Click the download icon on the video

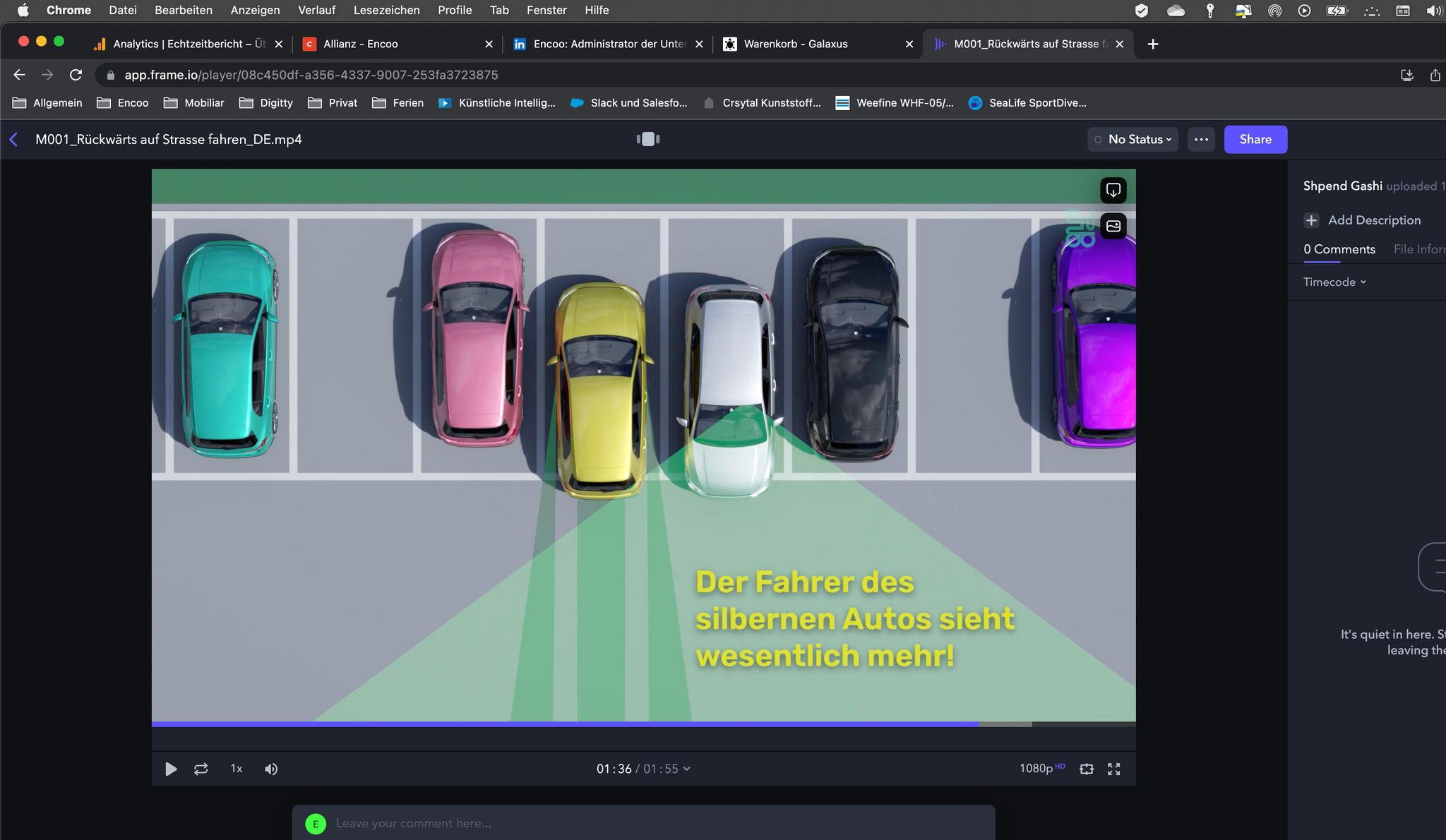coord(1113,190)
